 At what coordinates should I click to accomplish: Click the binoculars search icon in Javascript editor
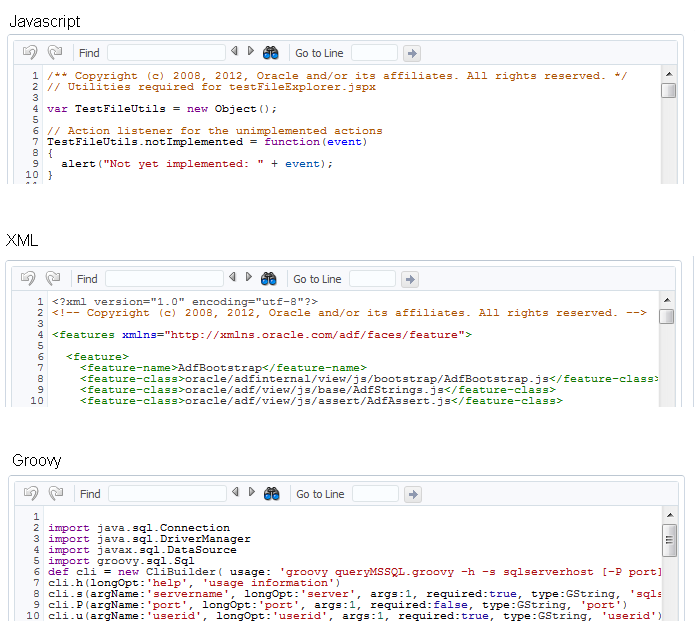[x=270, y=53]
